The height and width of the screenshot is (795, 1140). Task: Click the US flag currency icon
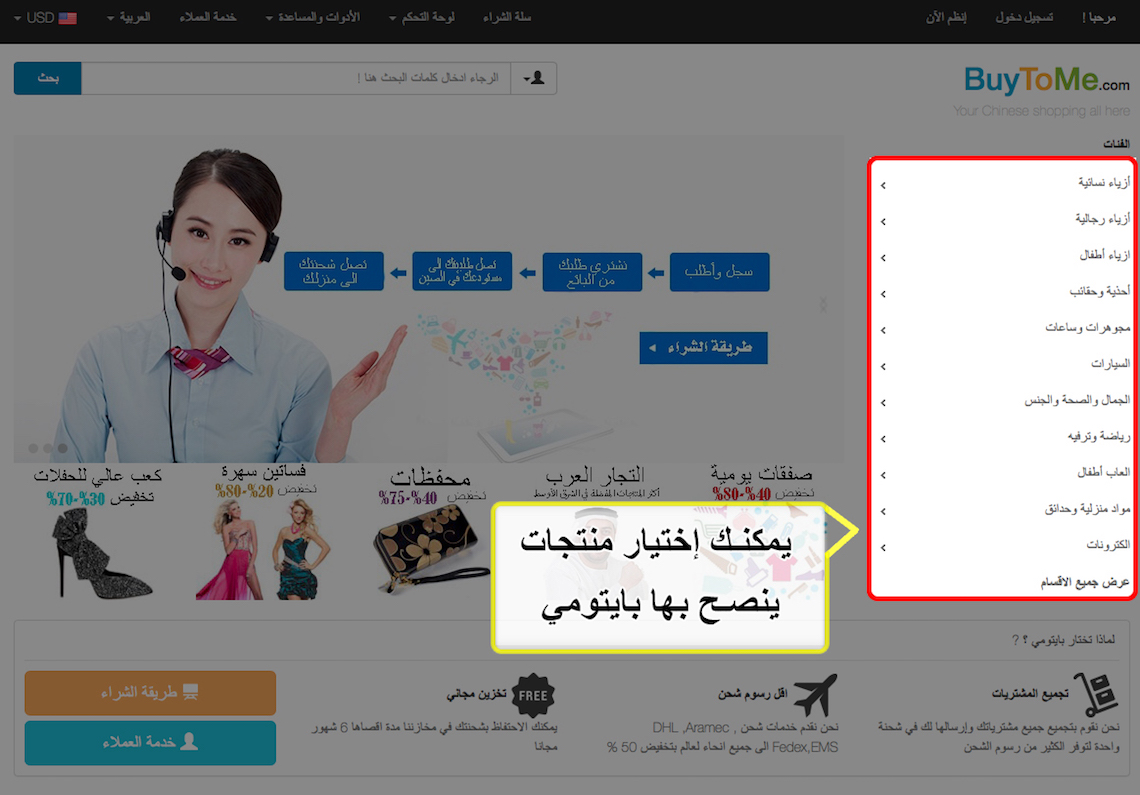[x=68, y=18]
